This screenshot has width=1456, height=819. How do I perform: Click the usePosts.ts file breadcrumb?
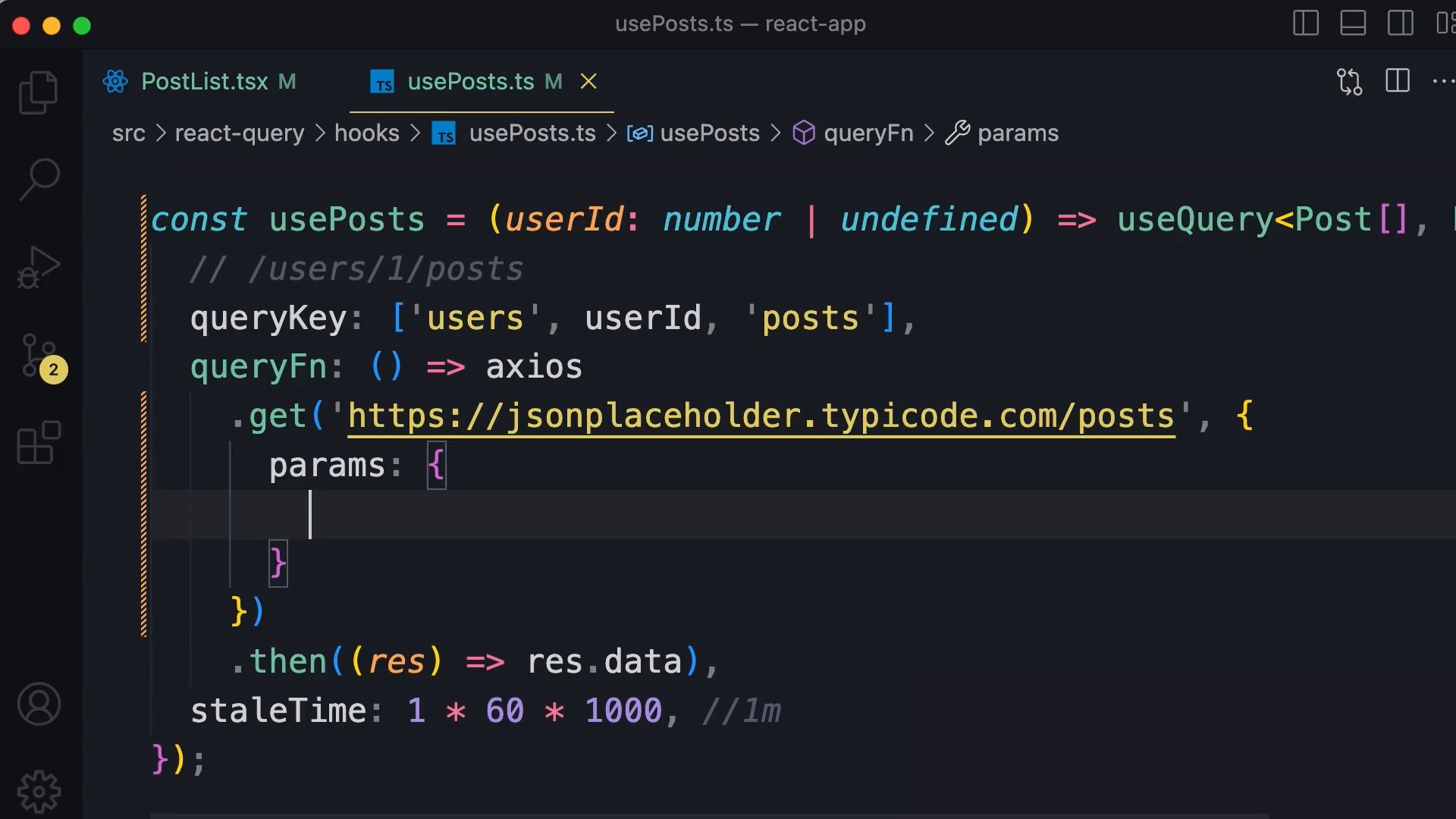coord(532,133)
